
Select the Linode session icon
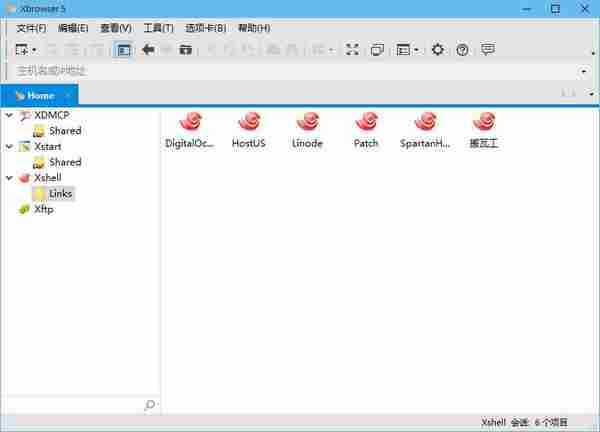(x=307, y=123)
